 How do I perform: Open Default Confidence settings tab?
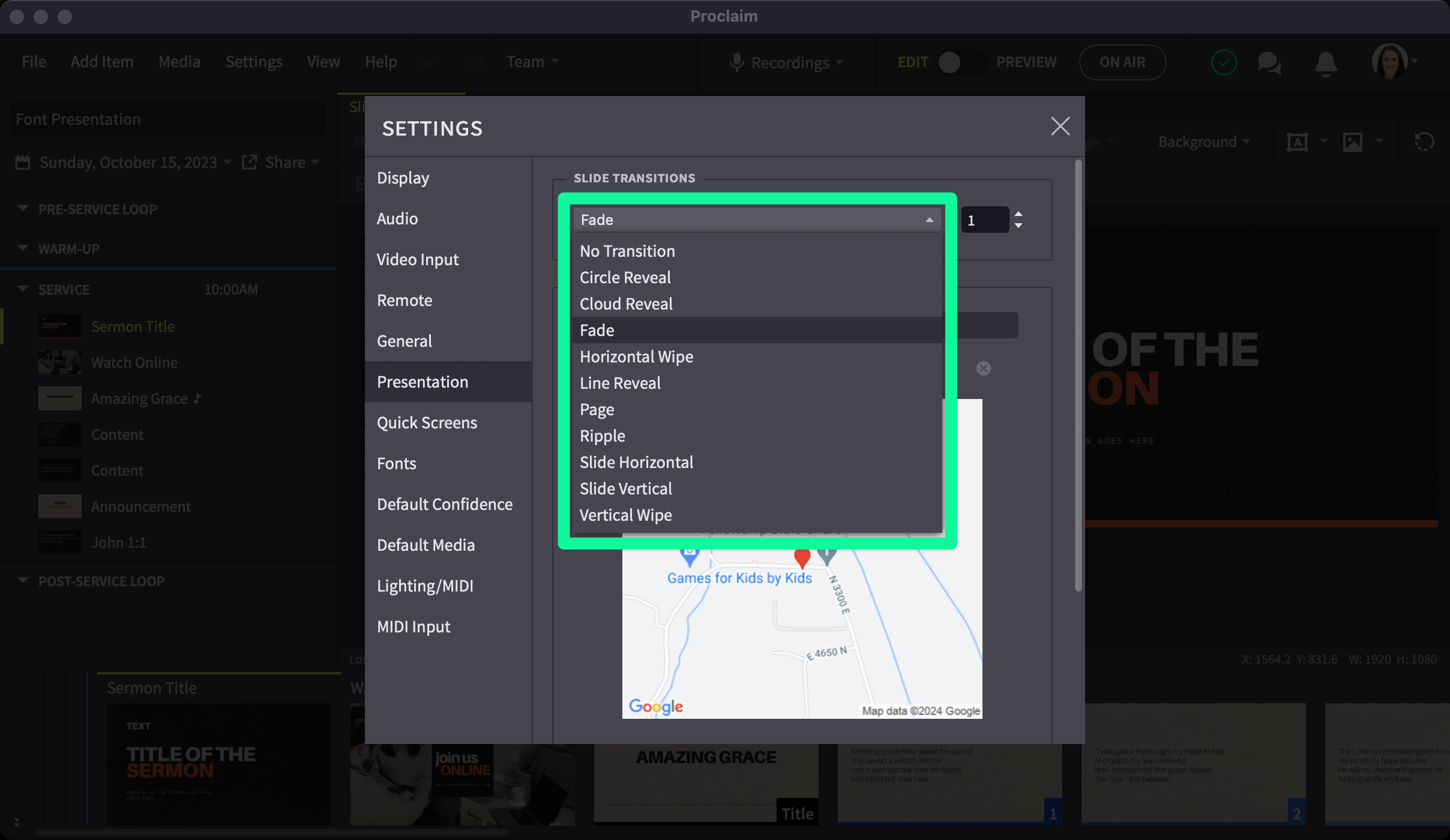coord(448,504)
